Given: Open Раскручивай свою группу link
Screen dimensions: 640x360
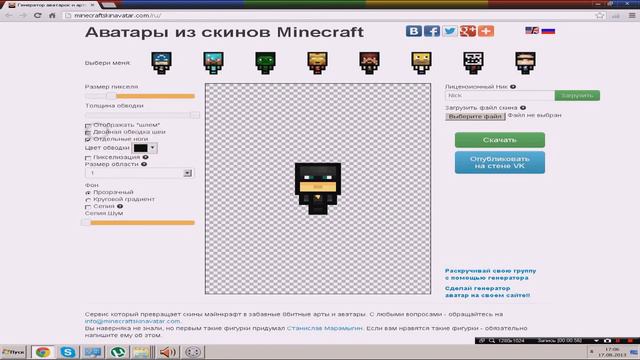Looking at the screenshot, I should point(490,274).
